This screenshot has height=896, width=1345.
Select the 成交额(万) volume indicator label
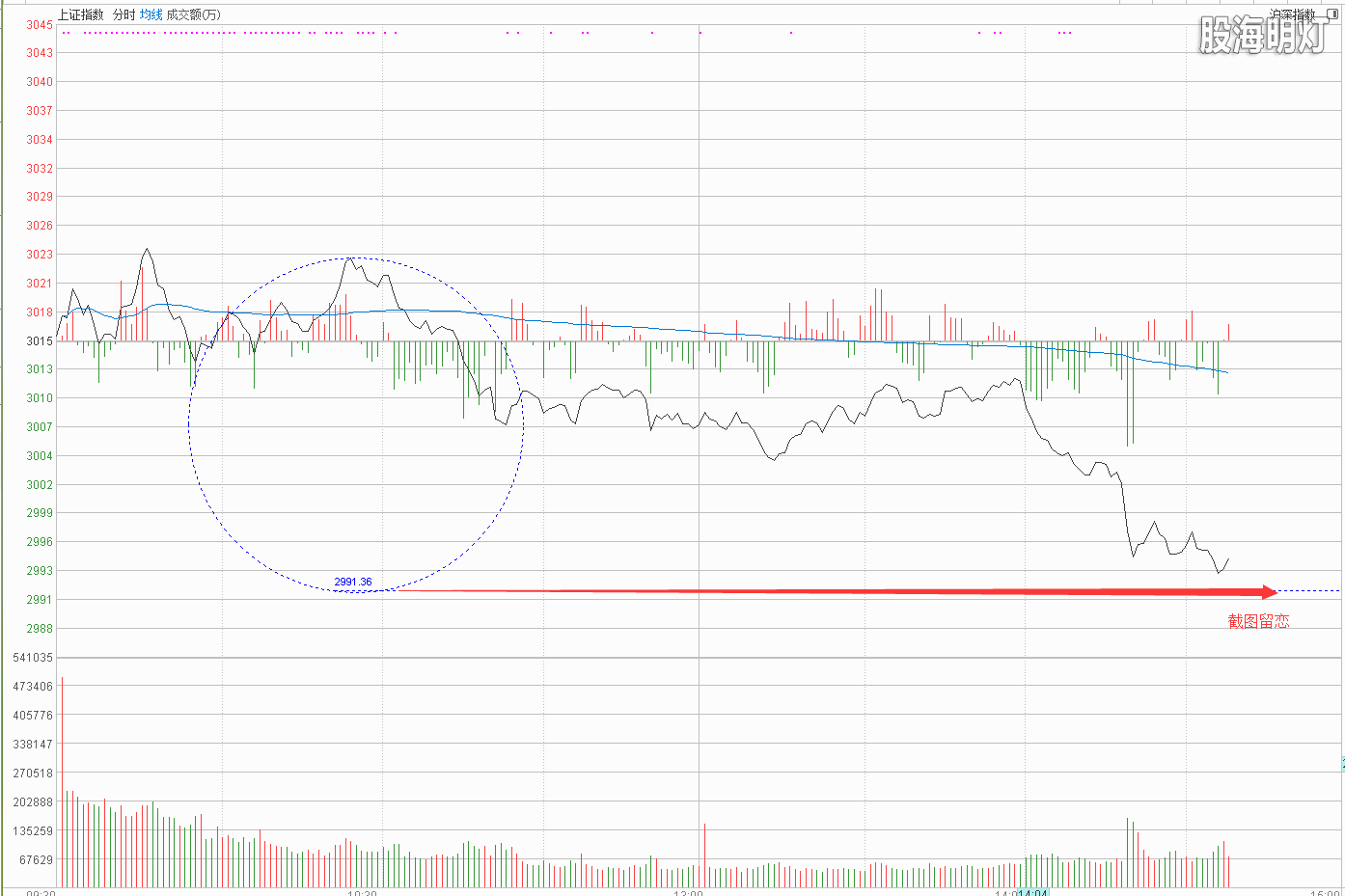pos(193,14)
